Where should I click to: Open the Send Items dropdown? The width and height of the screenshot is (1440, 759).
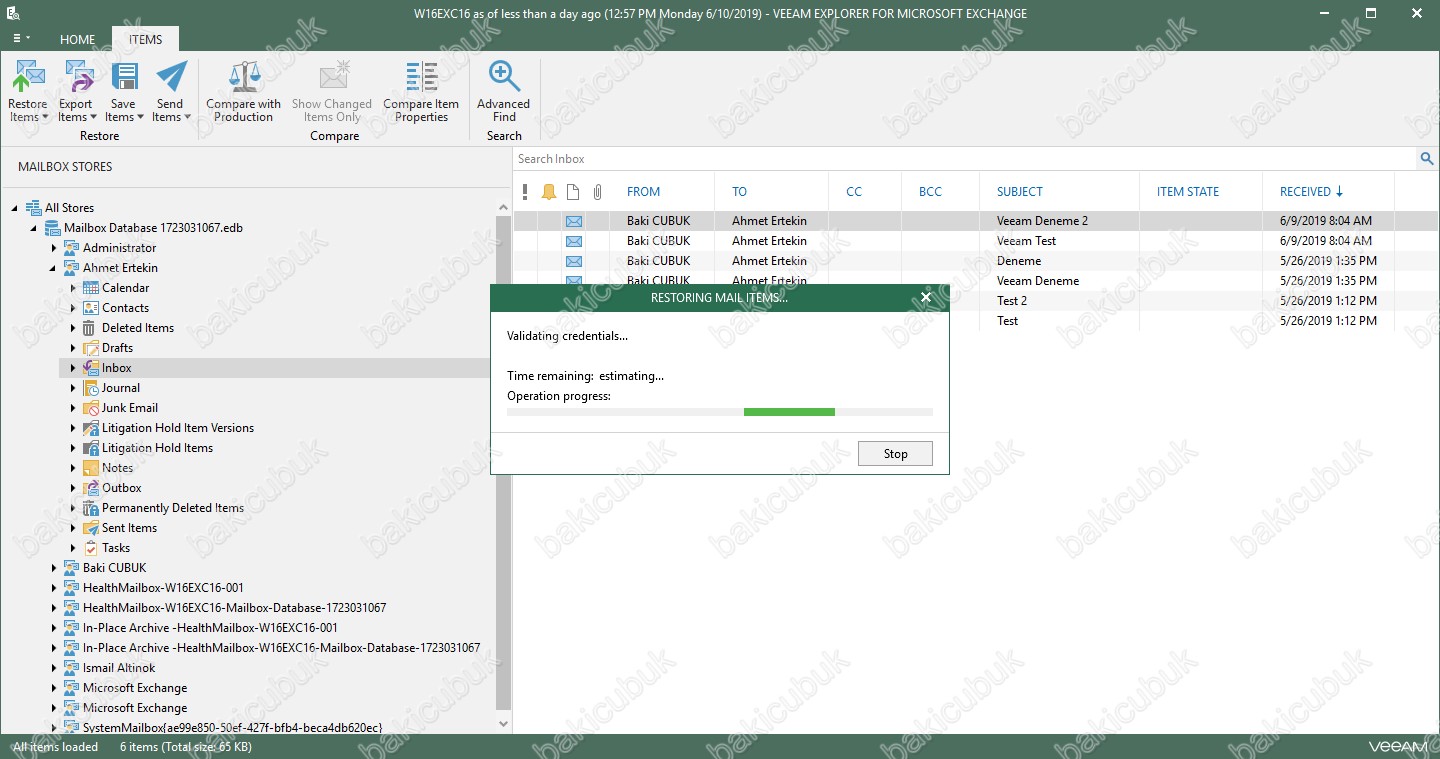(170, 92)
